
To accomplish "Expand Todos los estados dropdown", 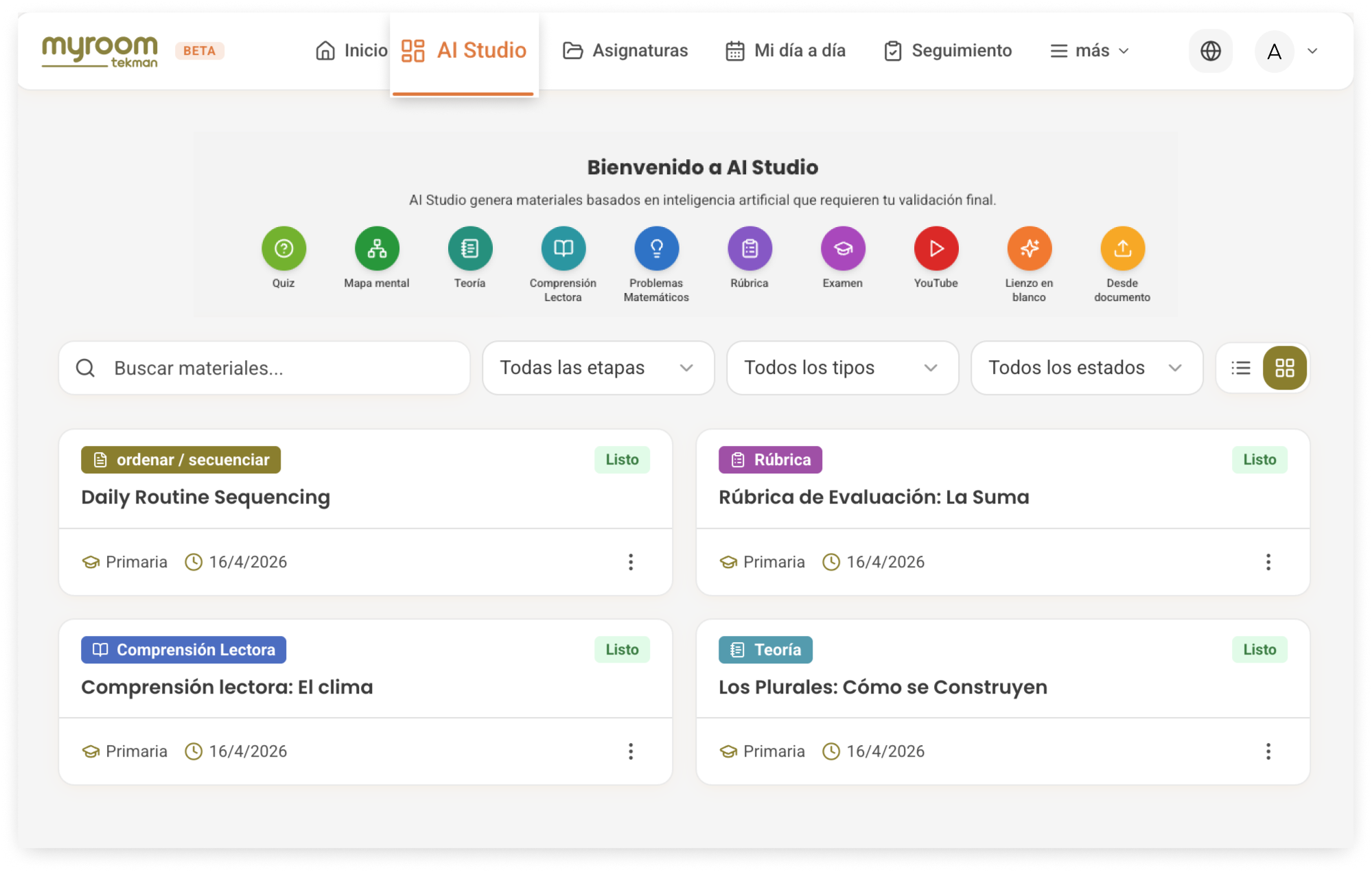I will coord(1087,368).
